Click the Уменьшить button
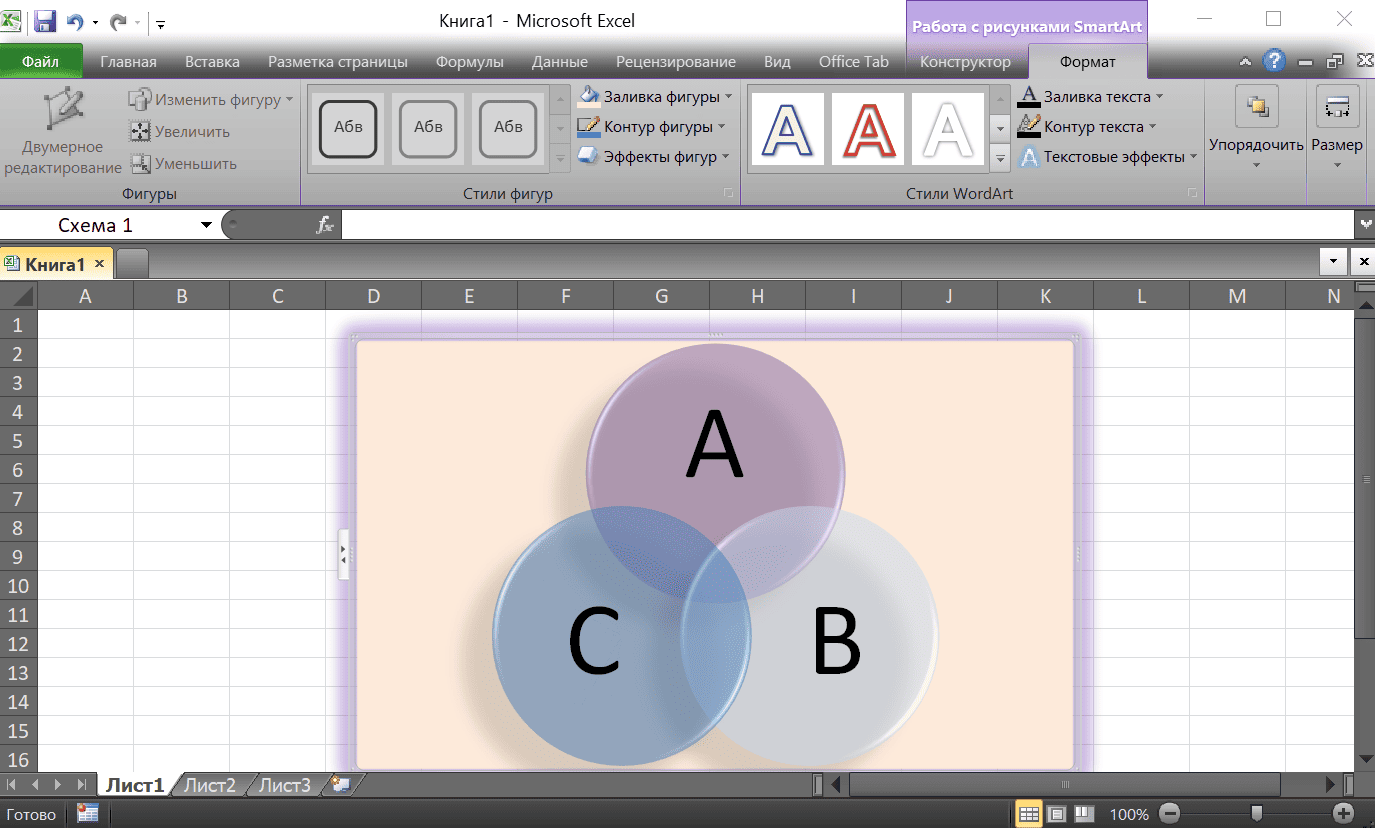The height and width of the screenshot is (828, 1375). click(183, 164)
